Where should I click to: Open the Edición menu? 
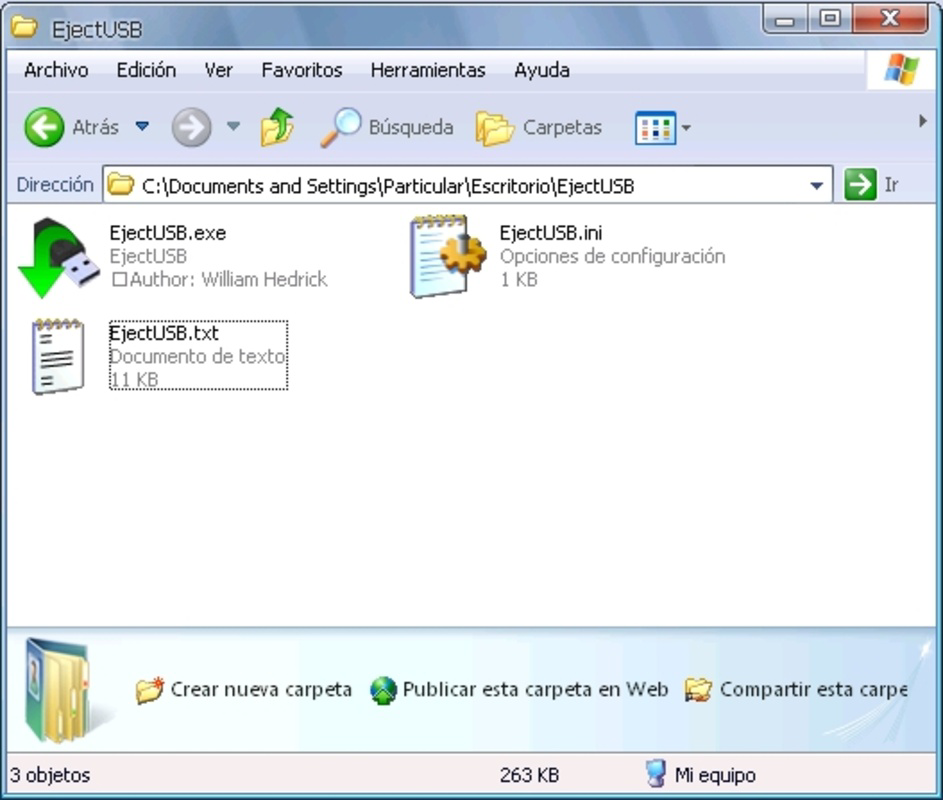(146, 70)
